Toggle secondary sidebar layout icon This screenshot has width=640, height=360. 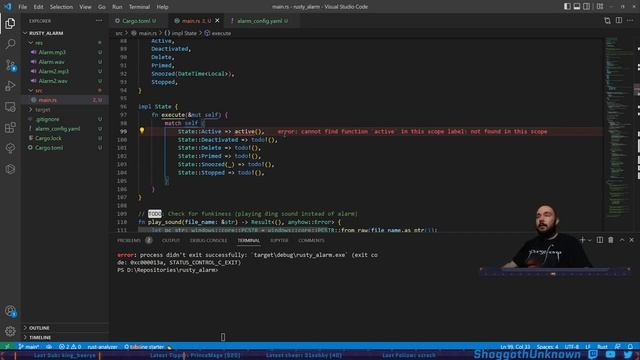[587, 7]
